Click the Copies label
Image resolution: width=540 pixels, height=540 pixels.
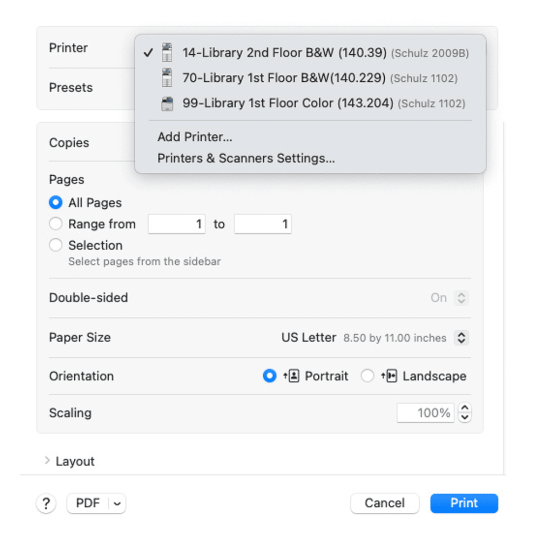(x=69, y=143)
